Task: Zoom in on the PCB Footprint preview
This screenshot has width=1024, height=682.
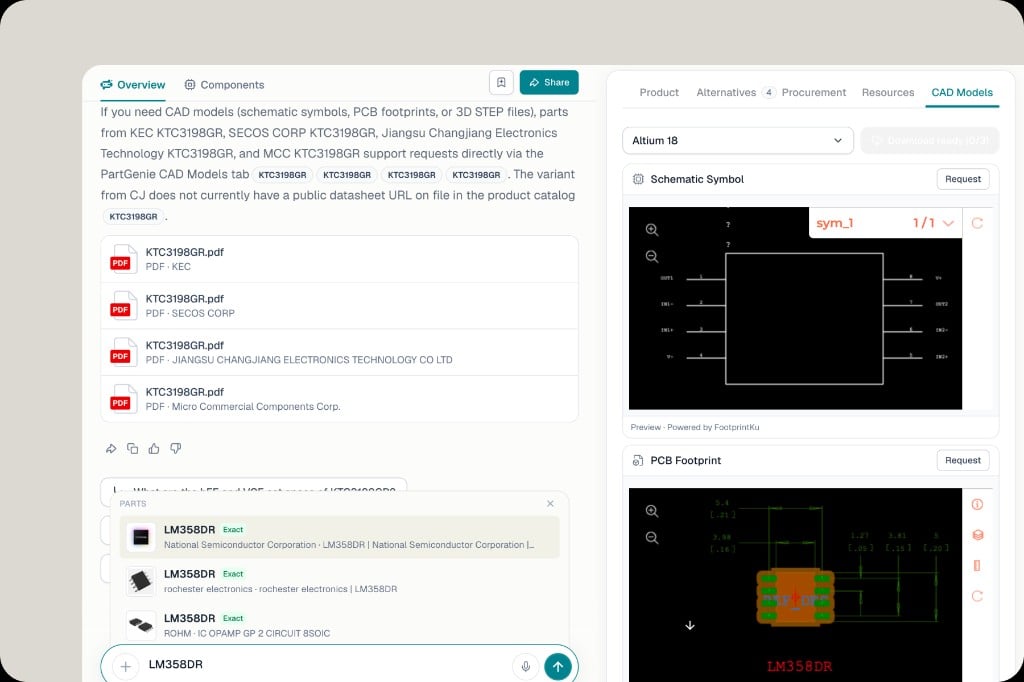Action: [652, 511]
